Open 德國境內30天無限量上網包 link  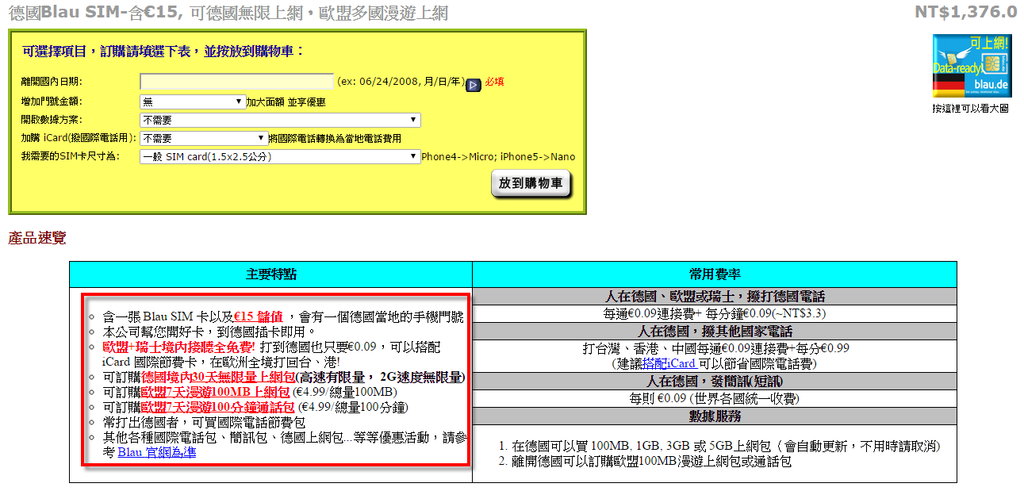click(x=217, y=377)
